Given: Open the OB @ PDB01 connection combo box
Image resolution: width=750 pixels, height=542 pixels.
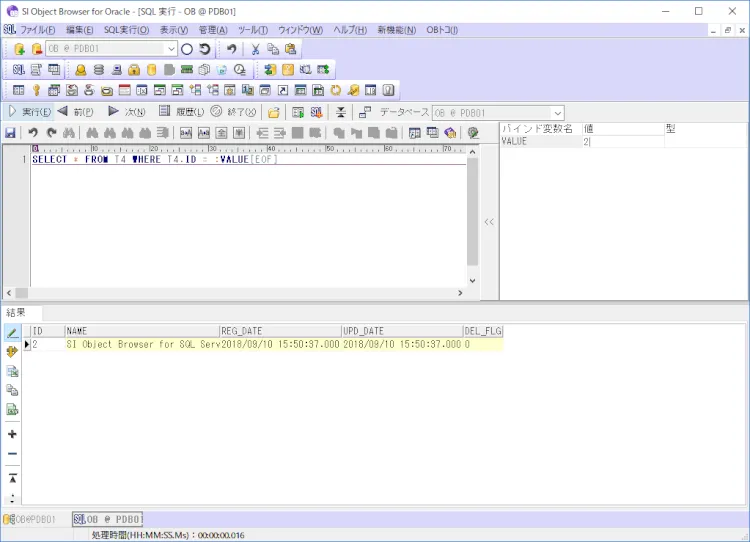Looking at the screenshot, I should click(111, 49).
